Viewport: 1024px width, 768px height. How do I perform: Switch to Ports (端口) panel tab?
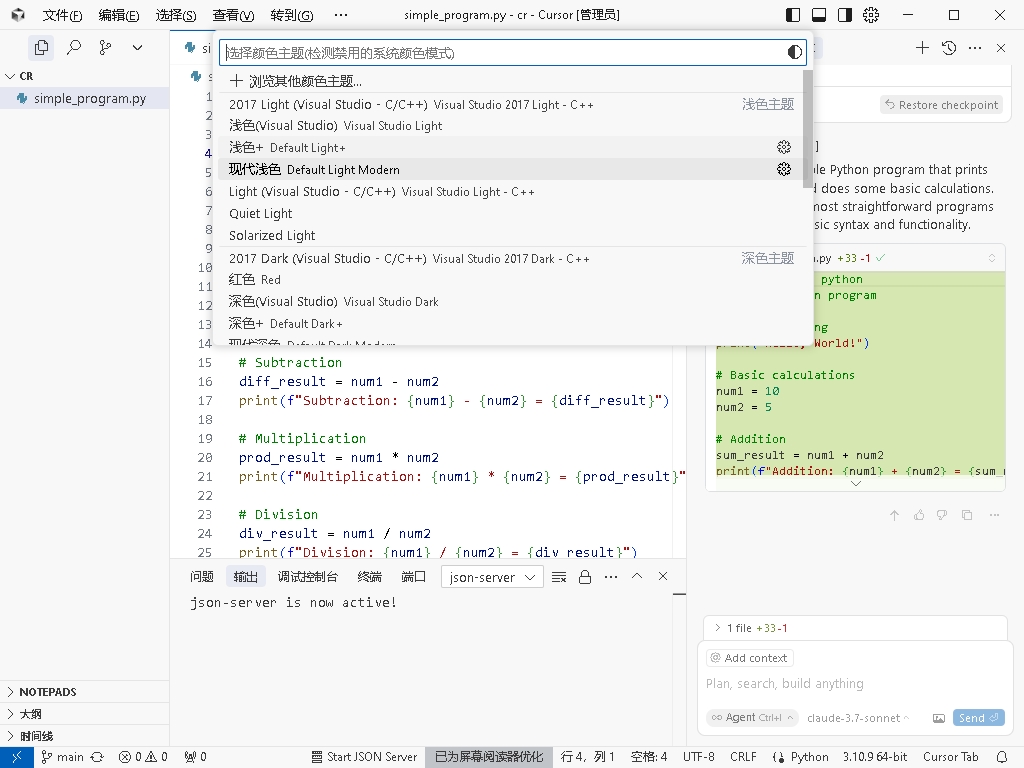[413, 577]
